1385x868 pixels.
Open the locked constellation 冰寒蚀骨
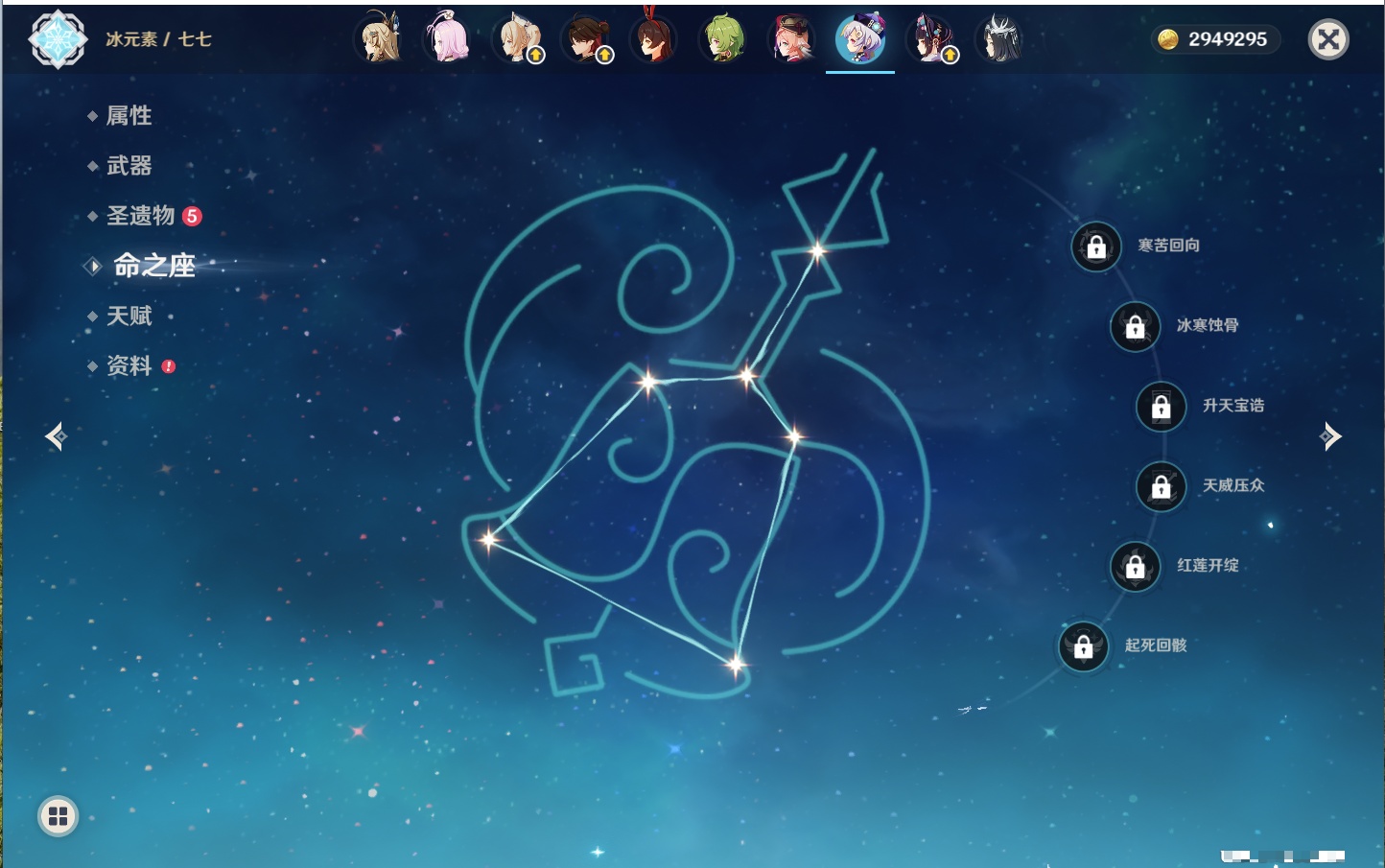click(x=1135, y=327)
